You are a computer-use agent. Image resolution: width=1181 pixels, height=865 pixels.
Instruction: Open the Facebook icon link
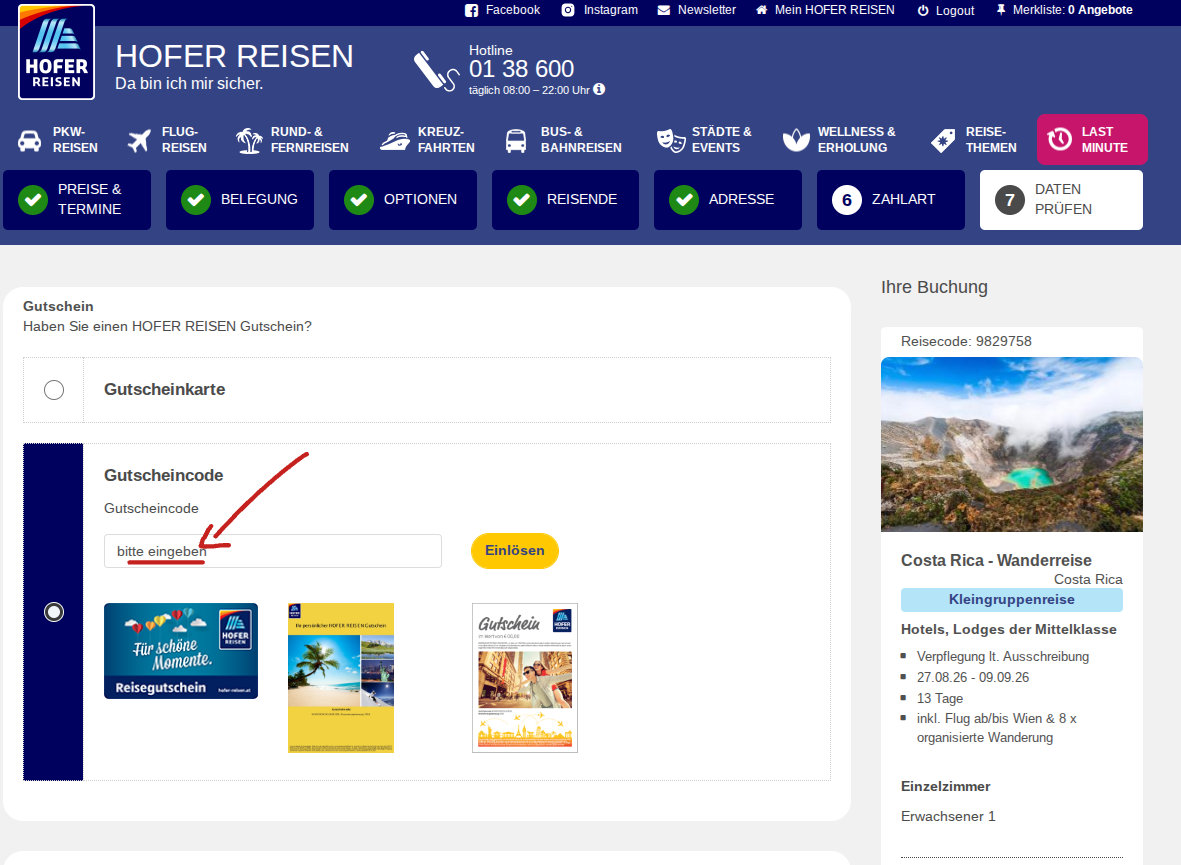coord(472,10)
